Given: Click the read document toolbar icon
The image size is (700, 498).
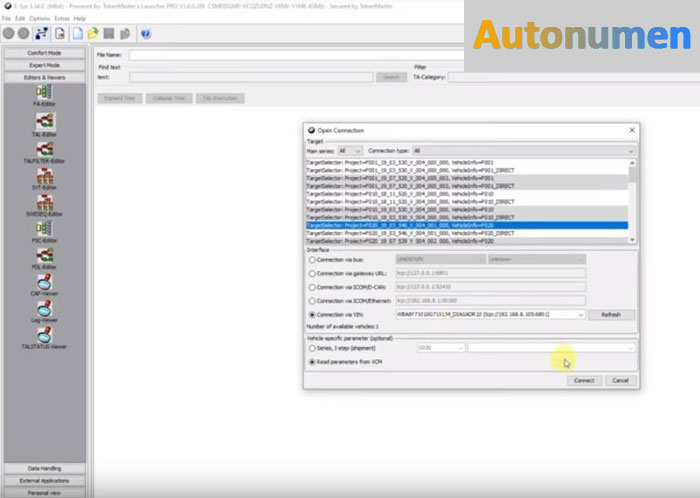Looking at the screenshot, I should click(x=60, y=33).
